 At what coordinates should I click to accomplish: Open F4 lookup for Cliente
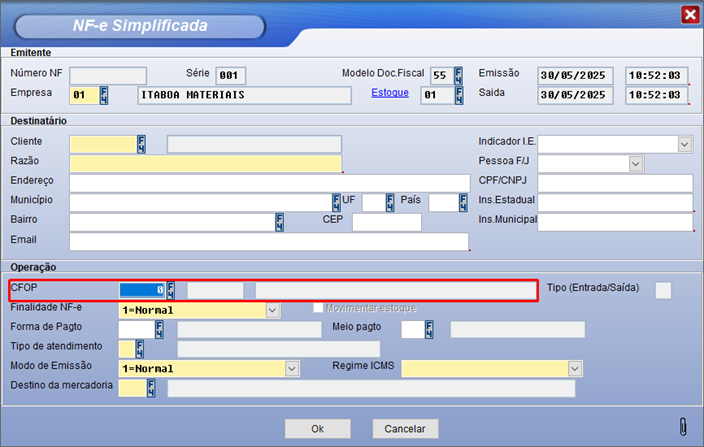click(x=141, y=144)
